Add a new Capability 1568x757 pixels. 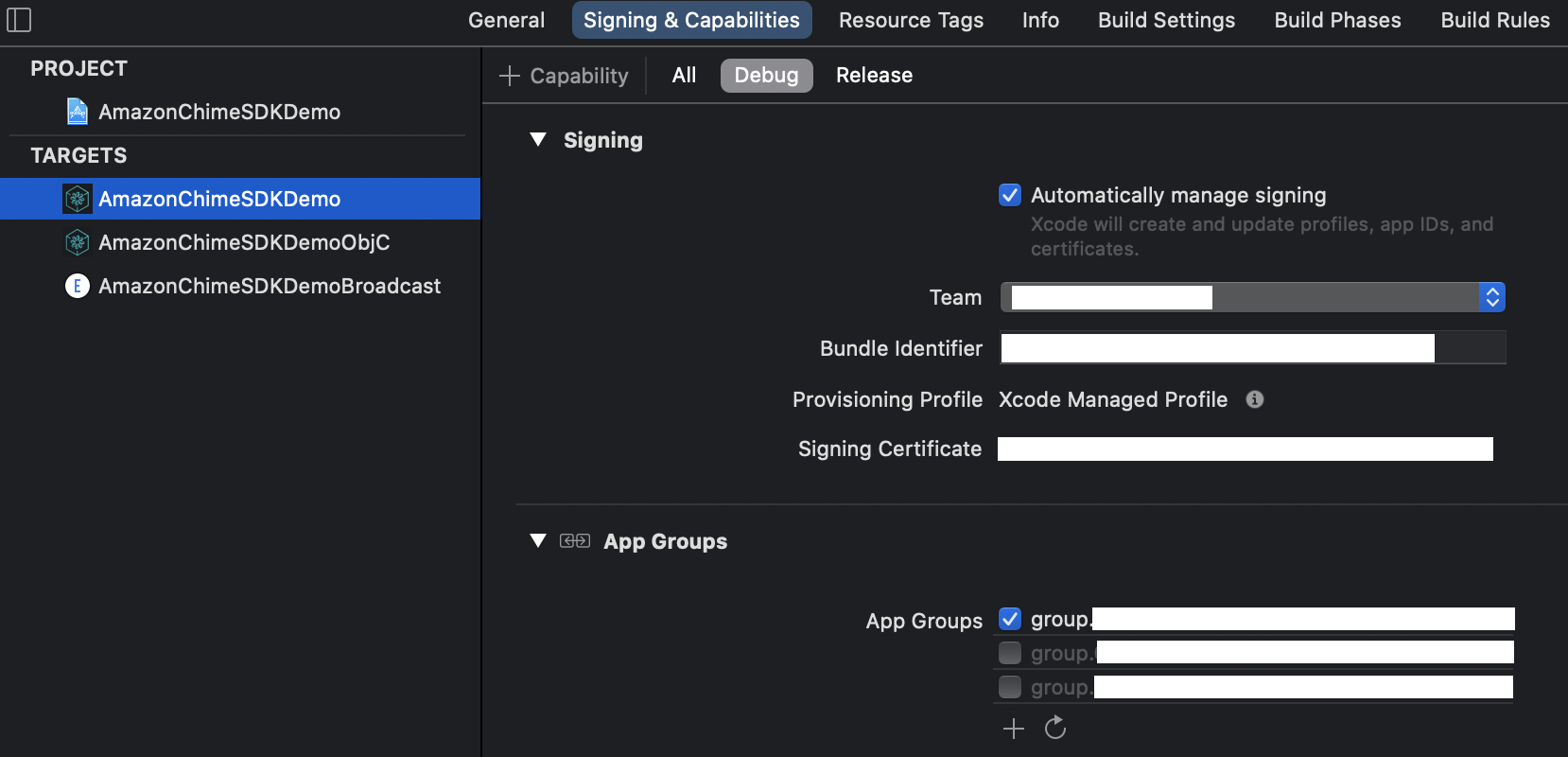pos(564,76)
